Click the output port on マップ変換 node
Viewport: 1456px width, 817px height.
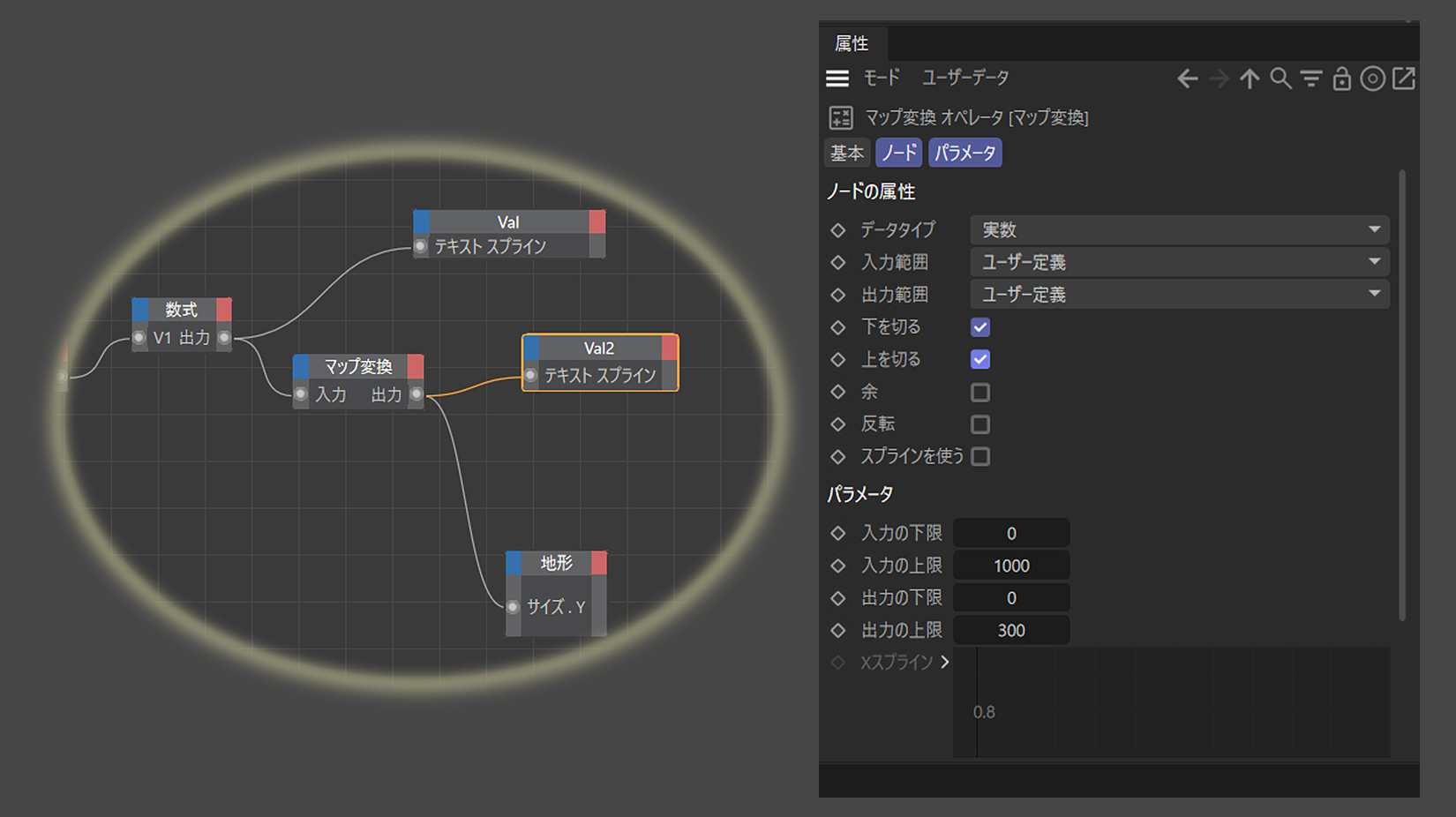[417, 394]
